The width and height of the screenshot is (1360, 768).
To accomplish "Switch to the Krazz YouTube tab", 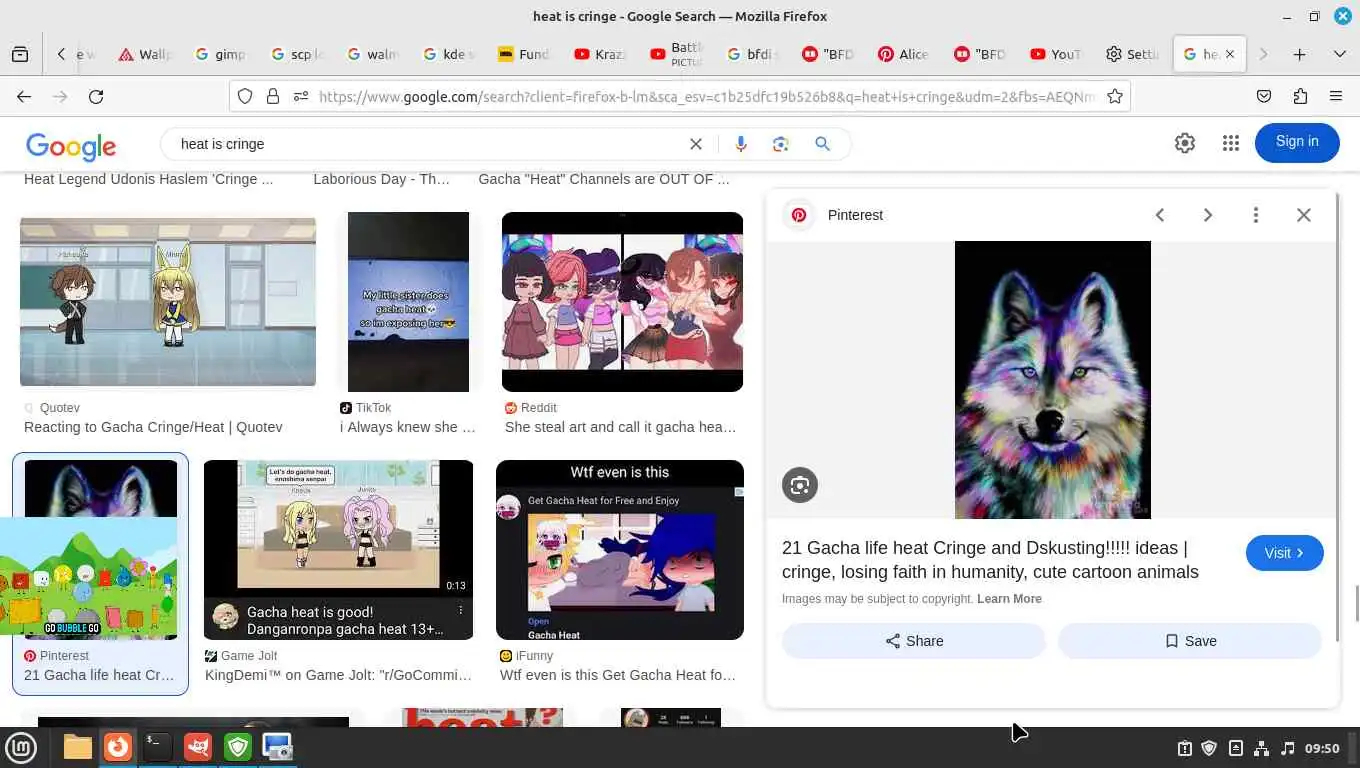I will [602, 54].
